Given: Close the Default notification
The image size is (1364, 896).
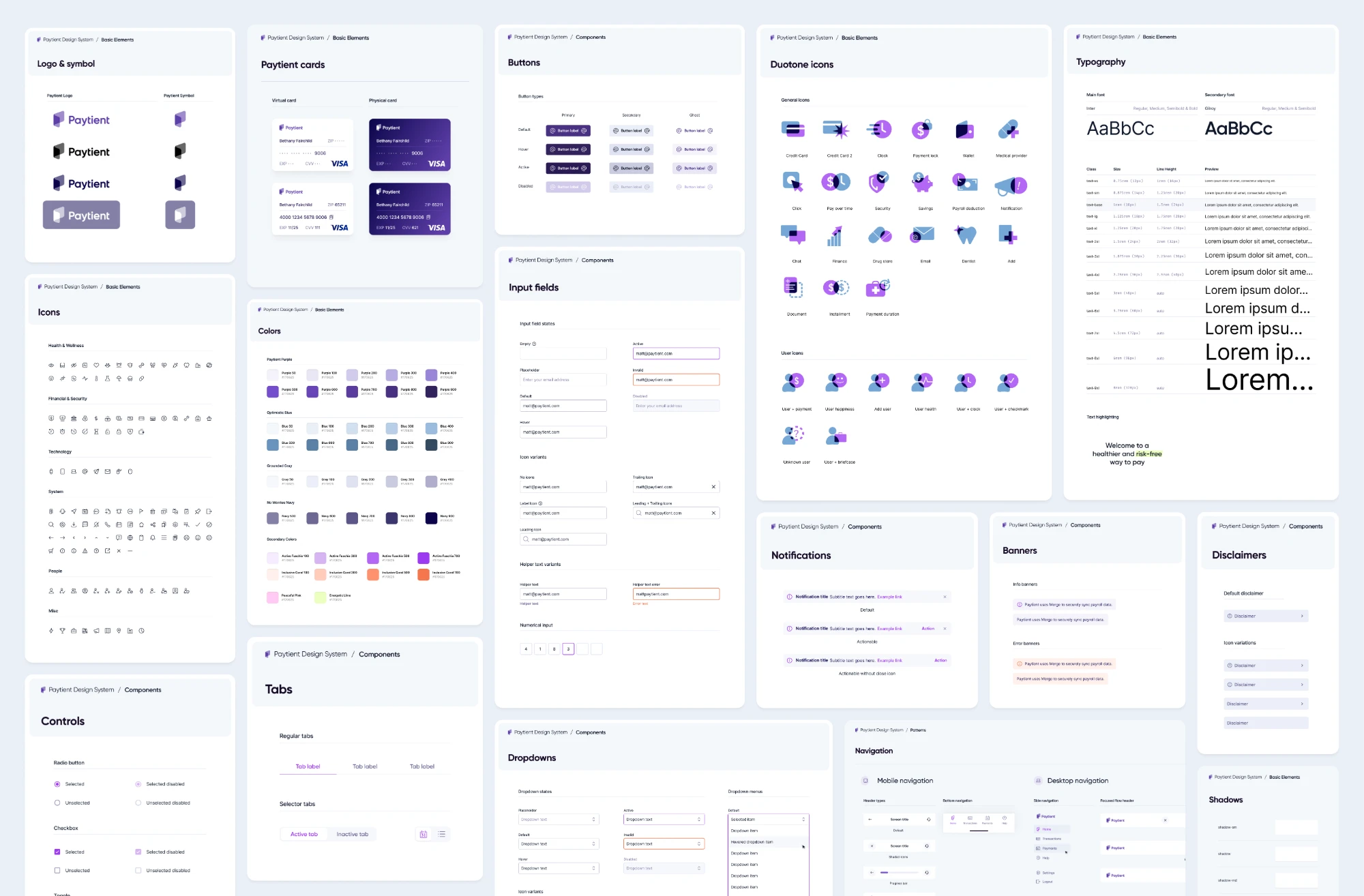Looking at the screenshot, I should click(x=945, y=597).
